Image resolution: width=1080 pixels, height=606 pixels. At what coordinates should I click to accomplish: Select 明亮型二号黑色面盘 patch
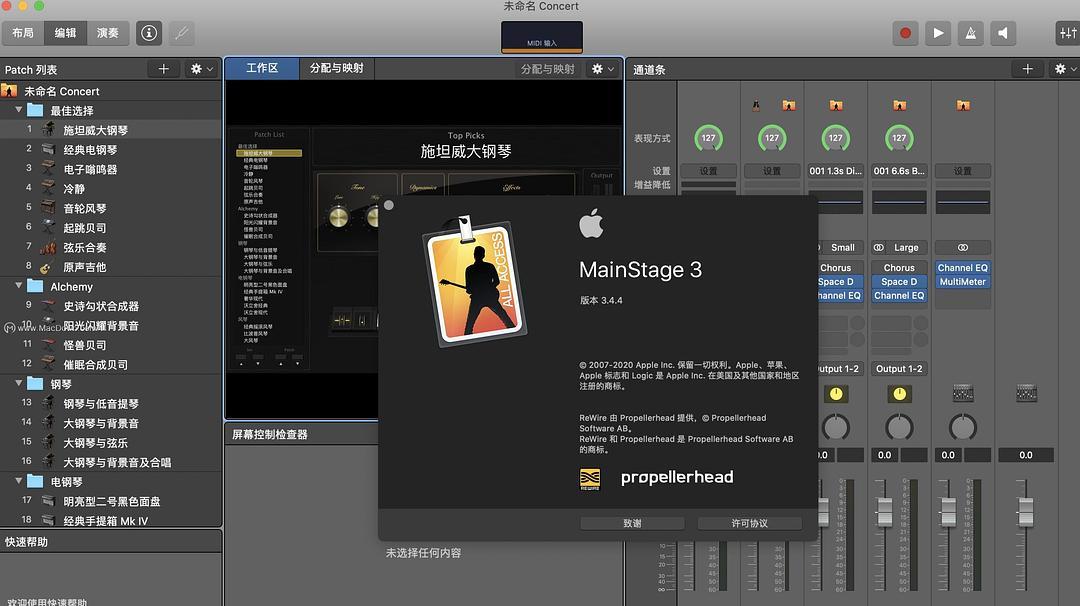tap(111, 501)
